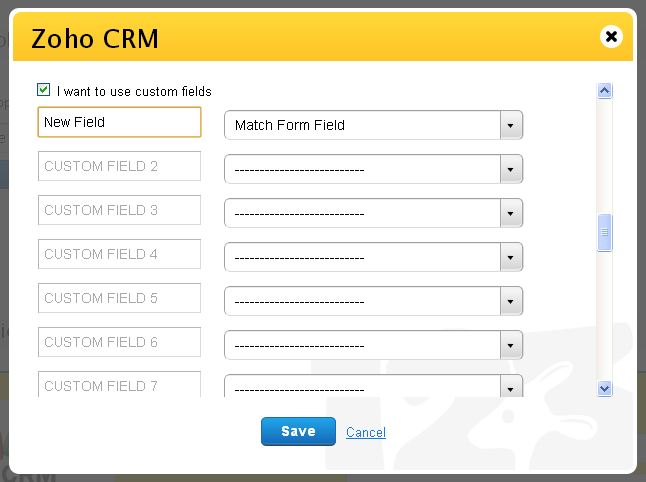Open dropdown next to CUSTOM FIELD 3
The width and height of the screenshot is (646, 482).
coord(374,213)
